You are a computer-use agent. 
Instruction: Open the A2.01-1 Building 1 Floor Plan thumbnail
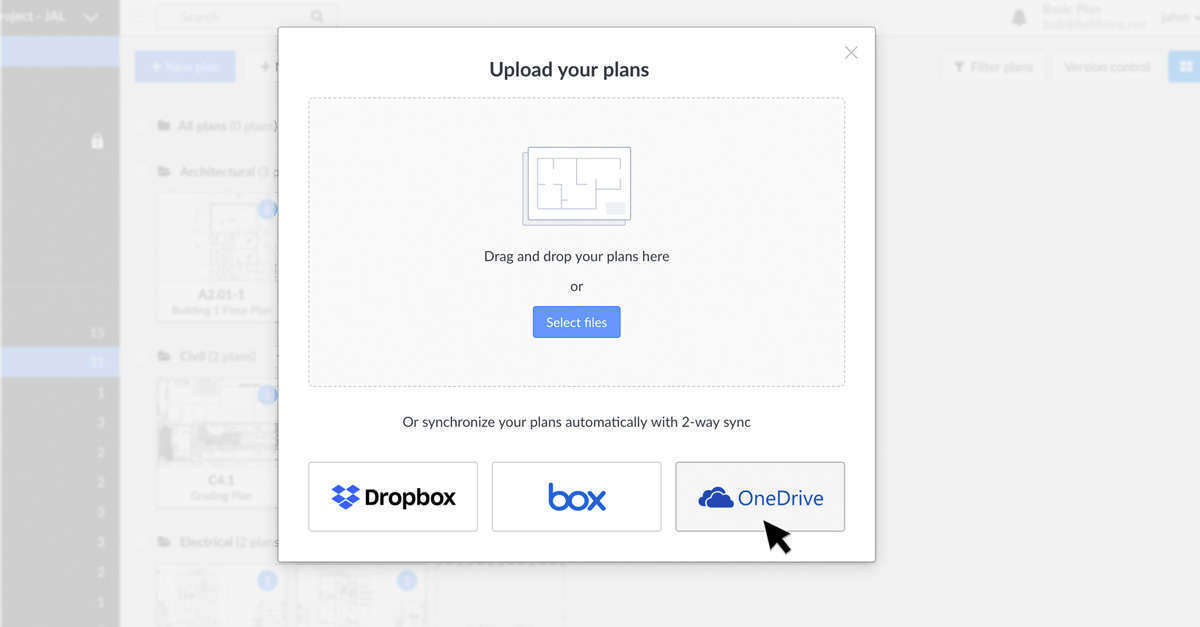click(x=217, y=257)
